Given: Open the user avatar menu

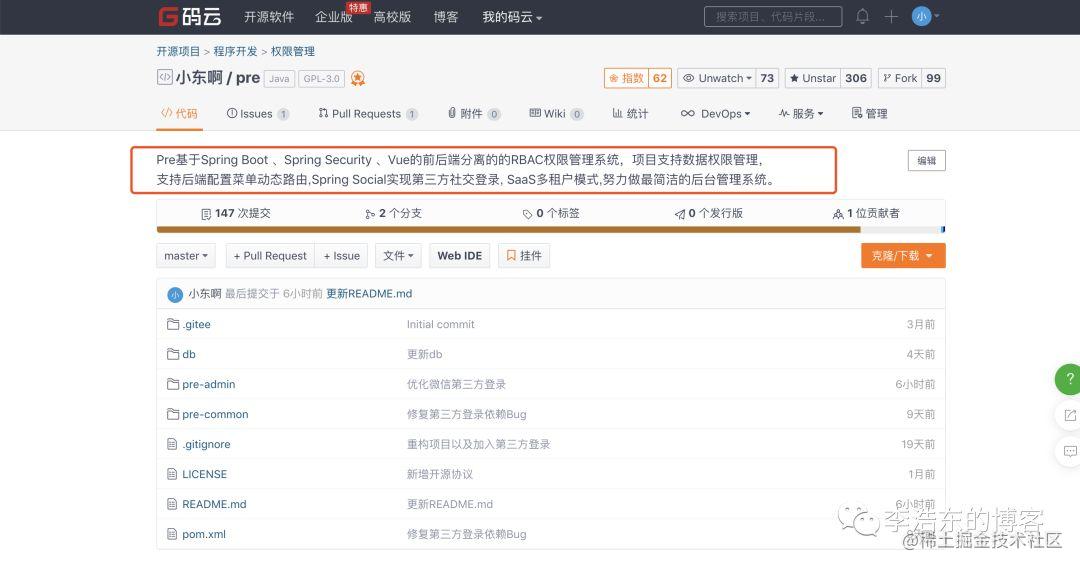Looking at the screenshot, I should point(925,16).
